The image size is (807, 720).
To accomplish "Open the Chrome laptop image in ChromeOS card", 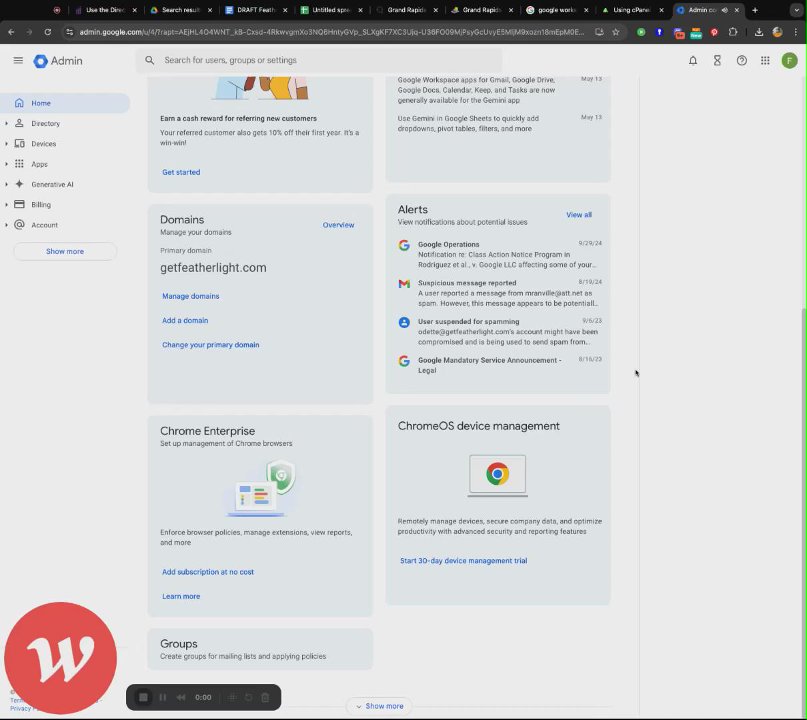I will tap(497, 475).
